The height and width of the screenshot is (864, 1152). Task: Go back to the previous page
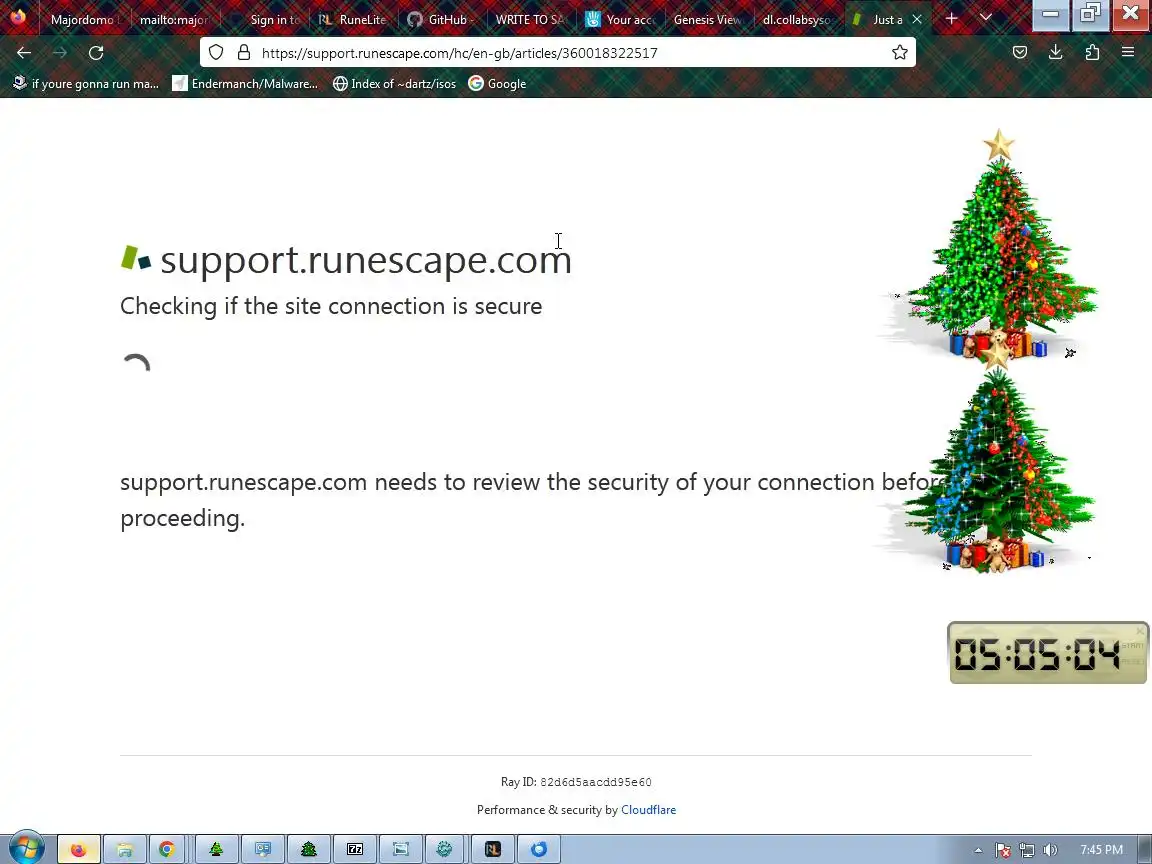click(x=24, y=53)
